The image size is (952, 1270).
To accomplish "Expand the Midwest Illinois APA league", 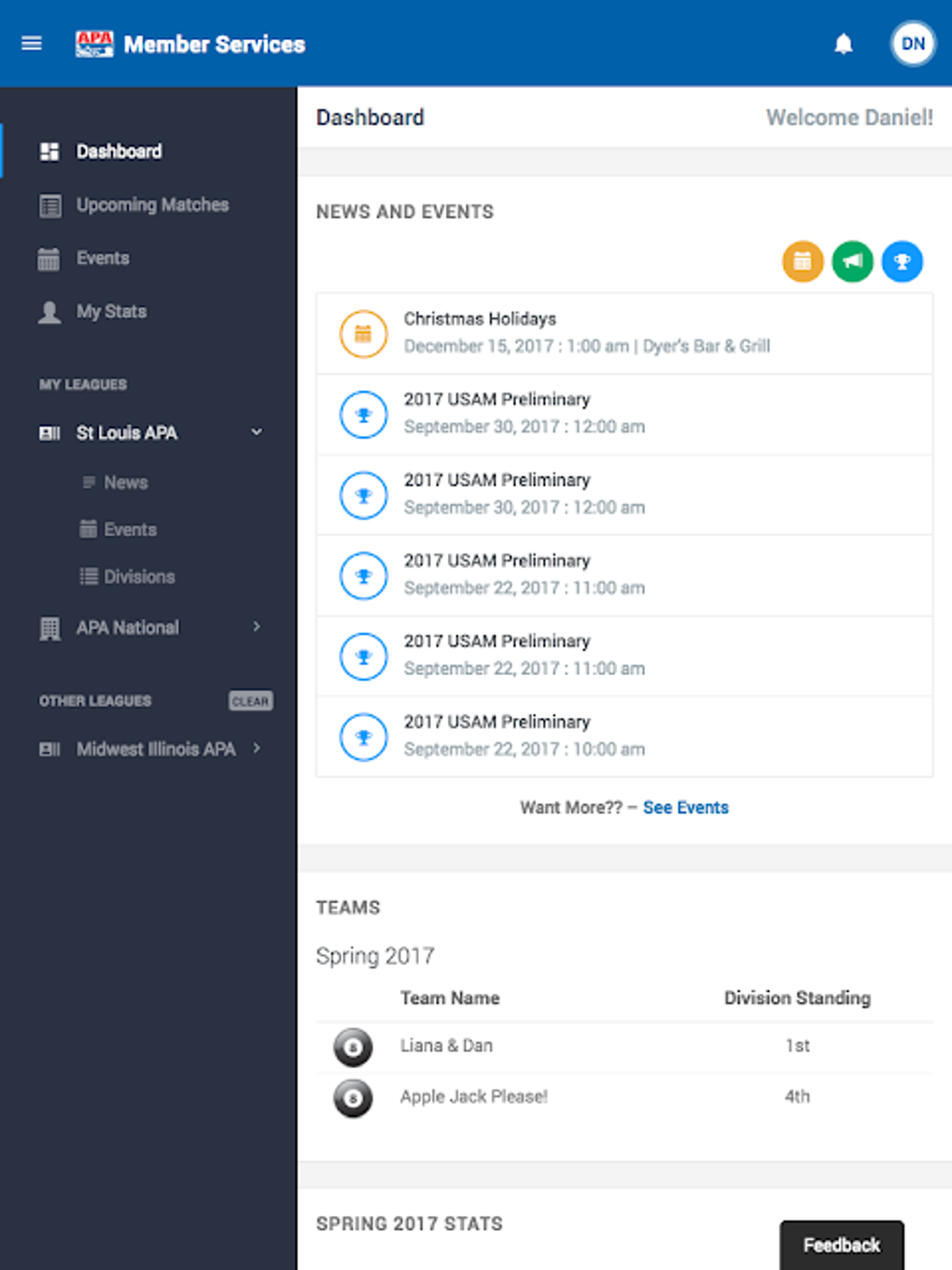I will pyautogui.click(x=257, y=749).
